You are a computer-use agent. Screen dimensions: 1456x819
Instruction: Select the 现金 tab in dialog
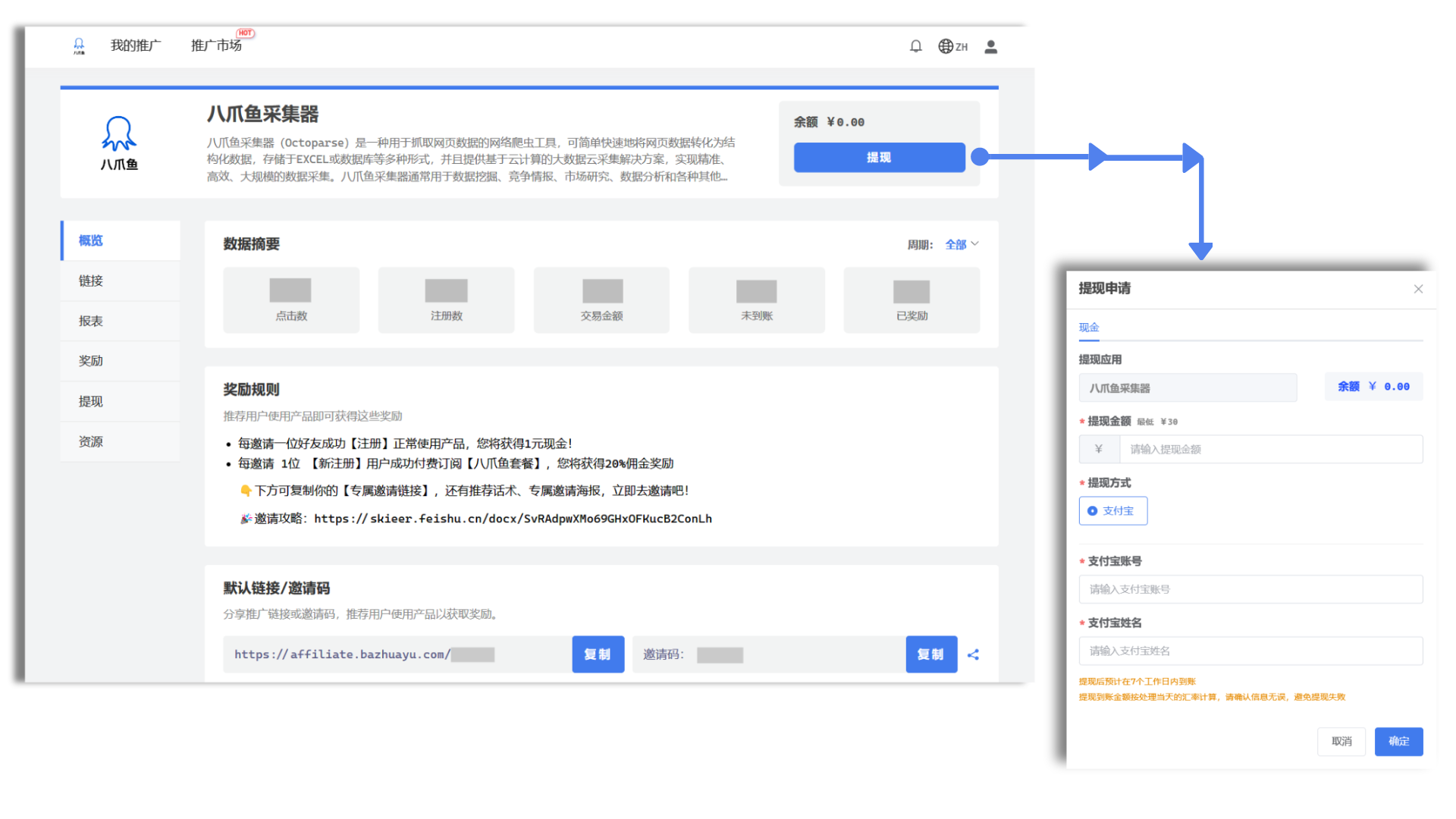click(1088, 328)
